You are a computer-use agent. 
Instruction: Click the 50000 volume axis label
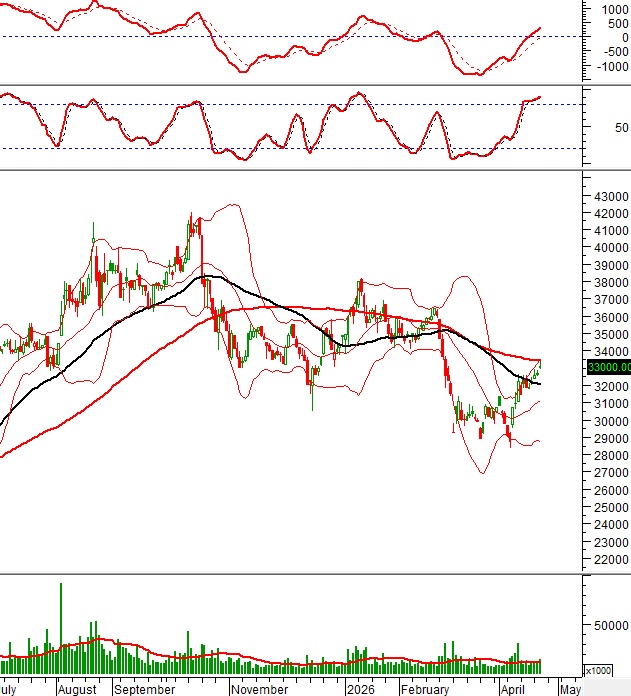pyautogui.click(x=609, y=626)
